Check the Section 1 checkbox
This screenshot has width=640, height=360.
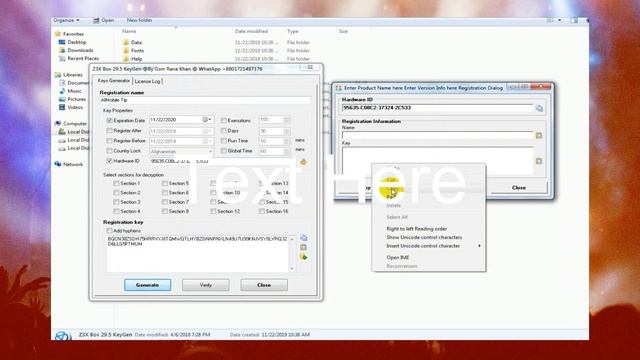116,184
